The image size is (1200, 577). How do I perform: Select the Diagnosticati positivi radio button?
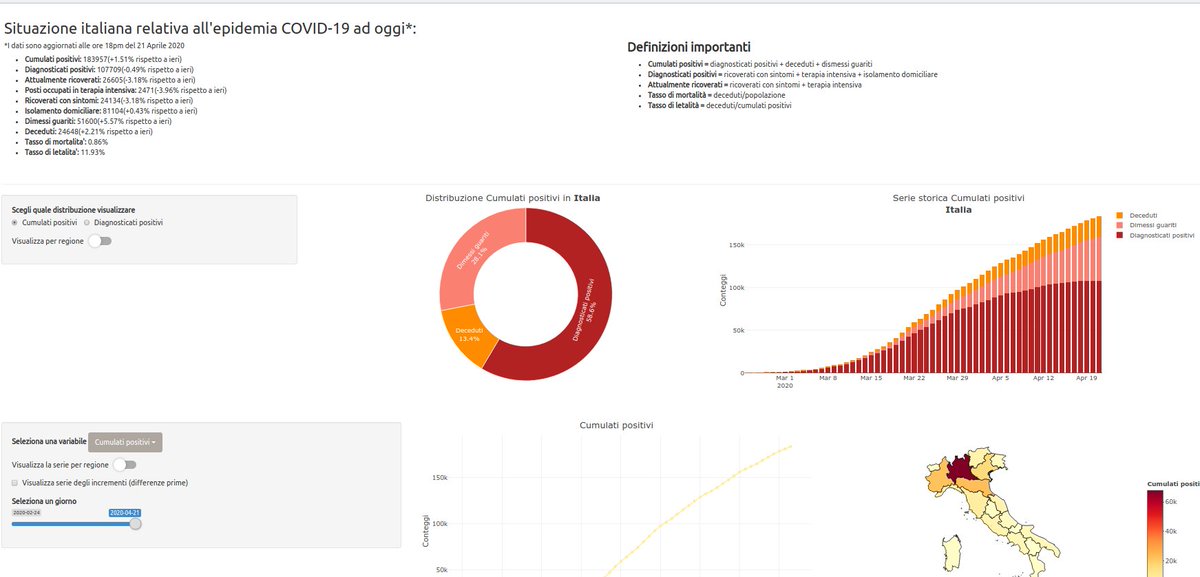tap(88, 222)
